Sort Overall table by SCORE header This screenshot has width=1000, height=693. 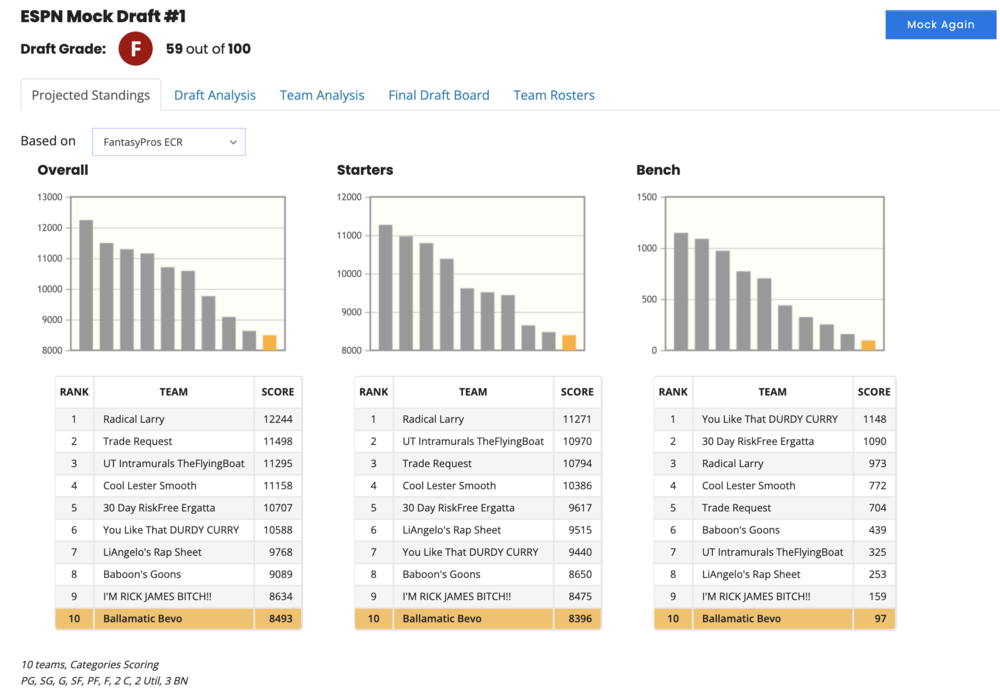277,392
